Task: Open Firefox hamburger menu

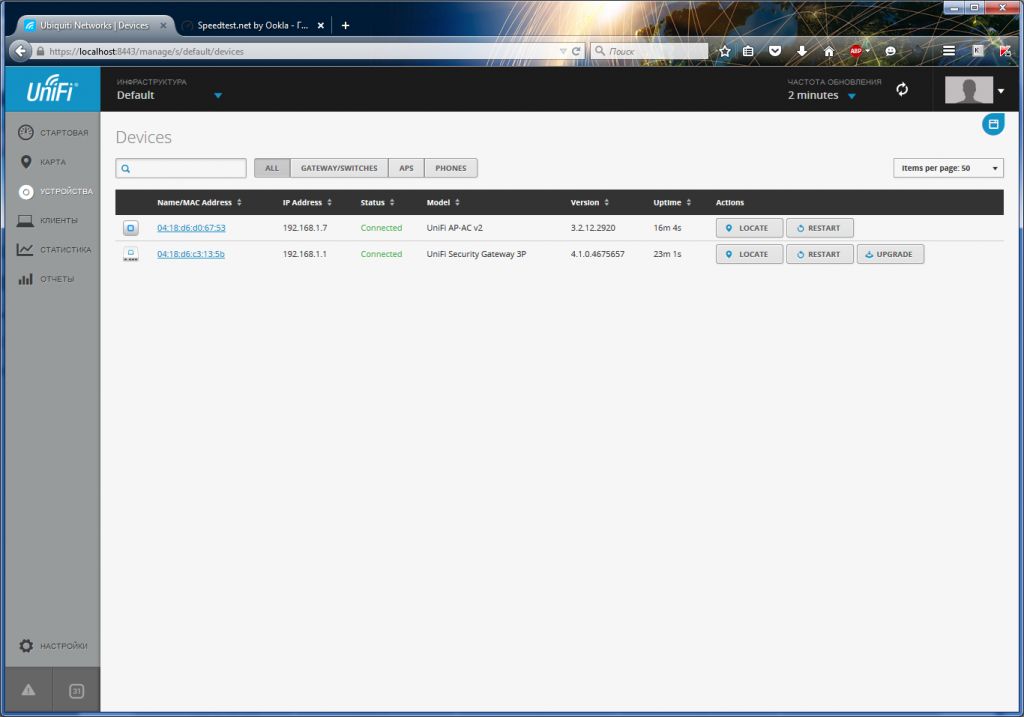Action: 948,50
